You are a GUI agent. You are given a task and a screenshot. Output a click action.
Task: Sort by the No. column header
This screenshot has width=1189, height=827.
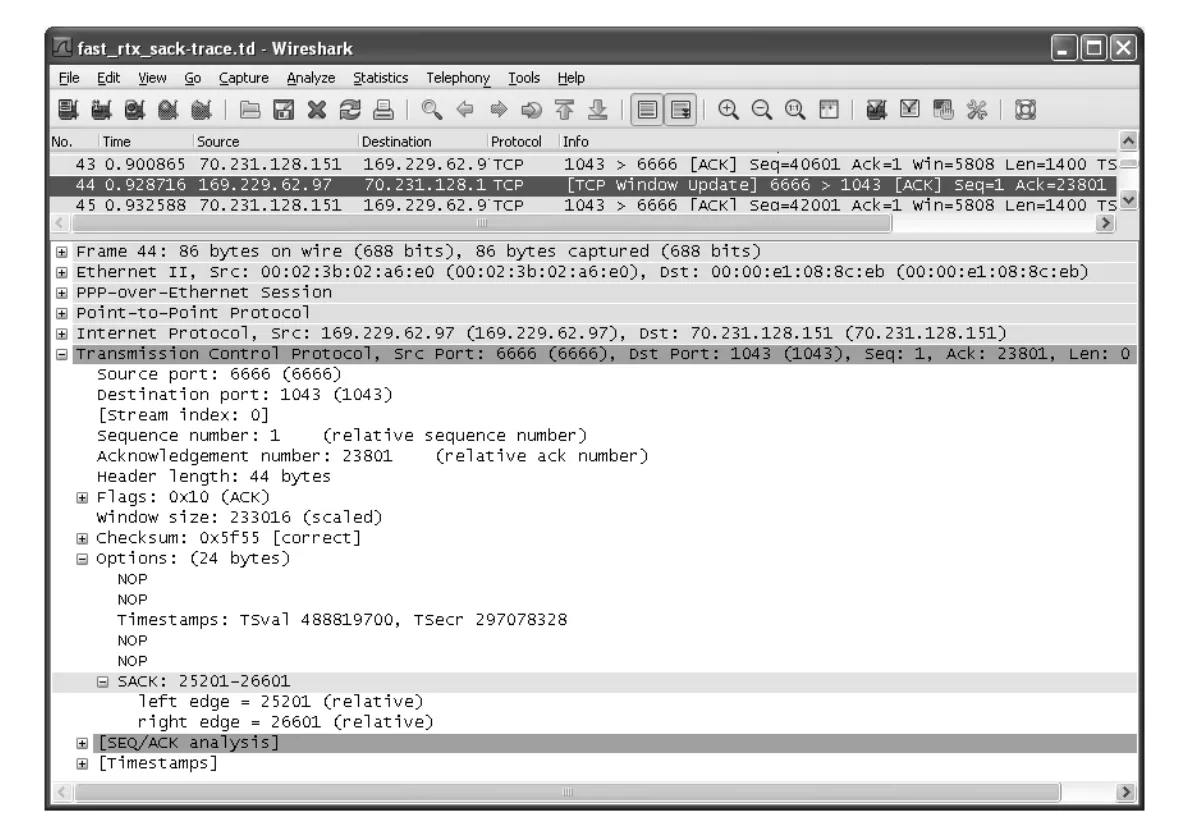(x=74, y=142)
